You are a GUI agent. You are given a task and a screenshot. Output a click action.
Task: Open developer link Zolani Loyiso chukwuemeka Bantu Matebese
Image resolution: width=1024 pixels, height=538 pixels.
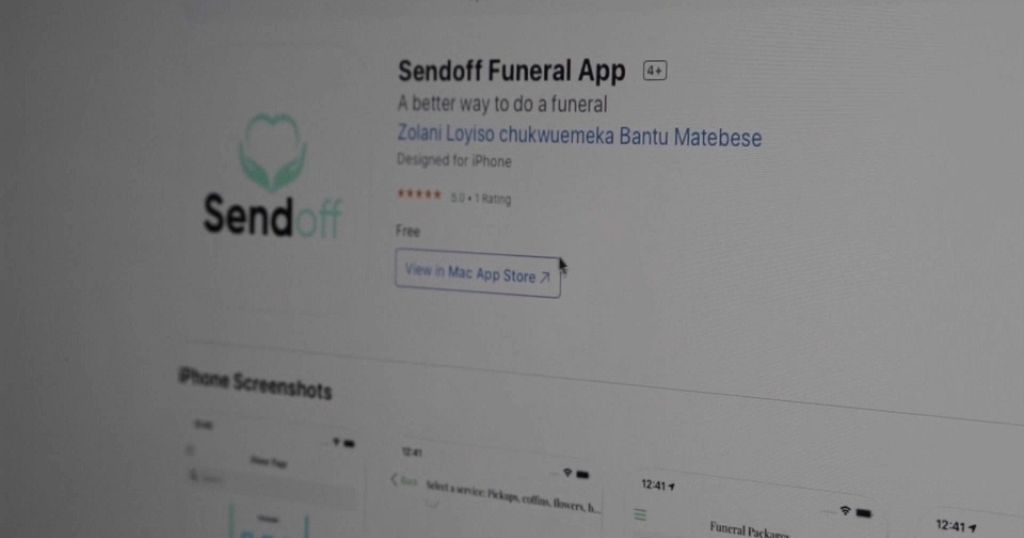coord(579,135)
